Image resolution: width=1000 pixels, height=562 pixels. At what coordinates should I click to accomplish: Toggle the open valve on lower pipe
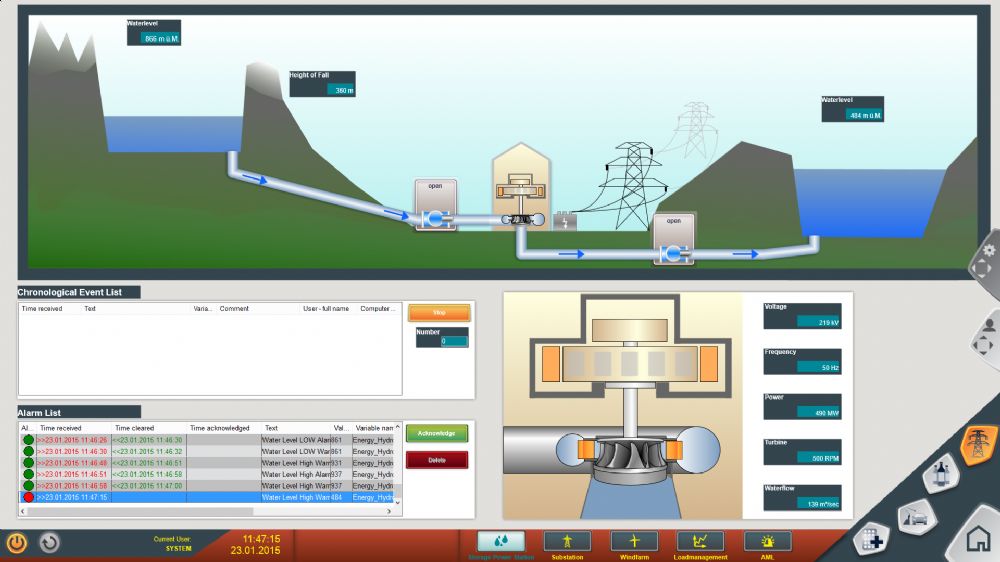(674, 239)
